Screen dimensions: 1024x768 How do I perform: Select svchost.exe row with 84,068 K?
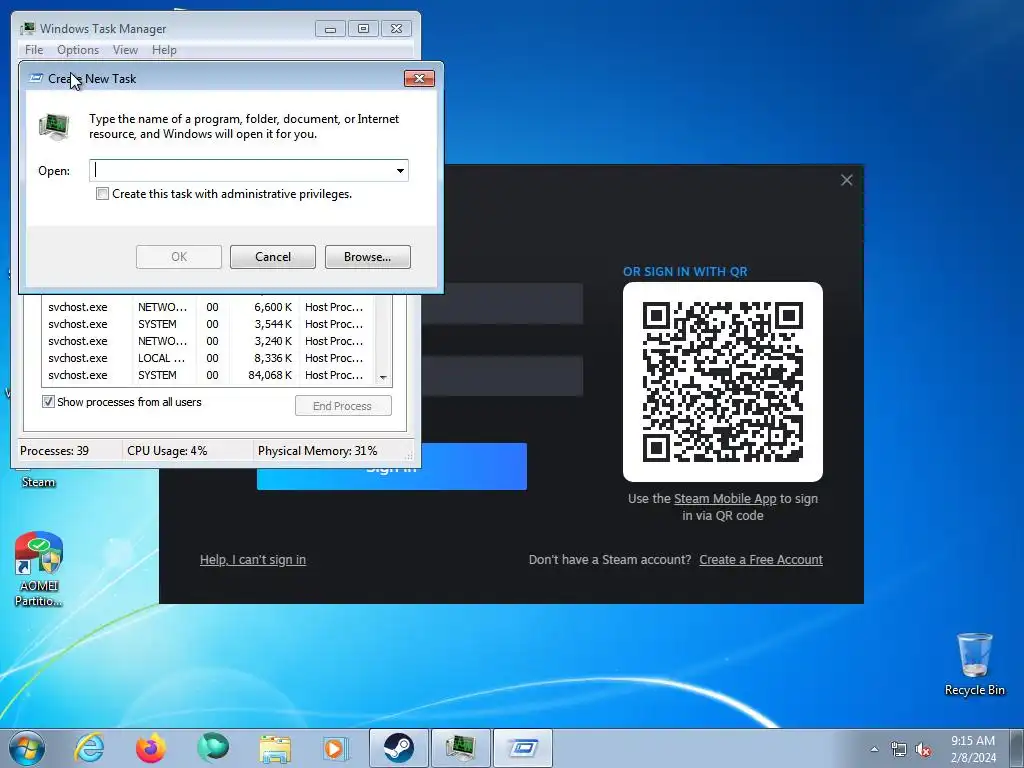(x=209, y=375)
